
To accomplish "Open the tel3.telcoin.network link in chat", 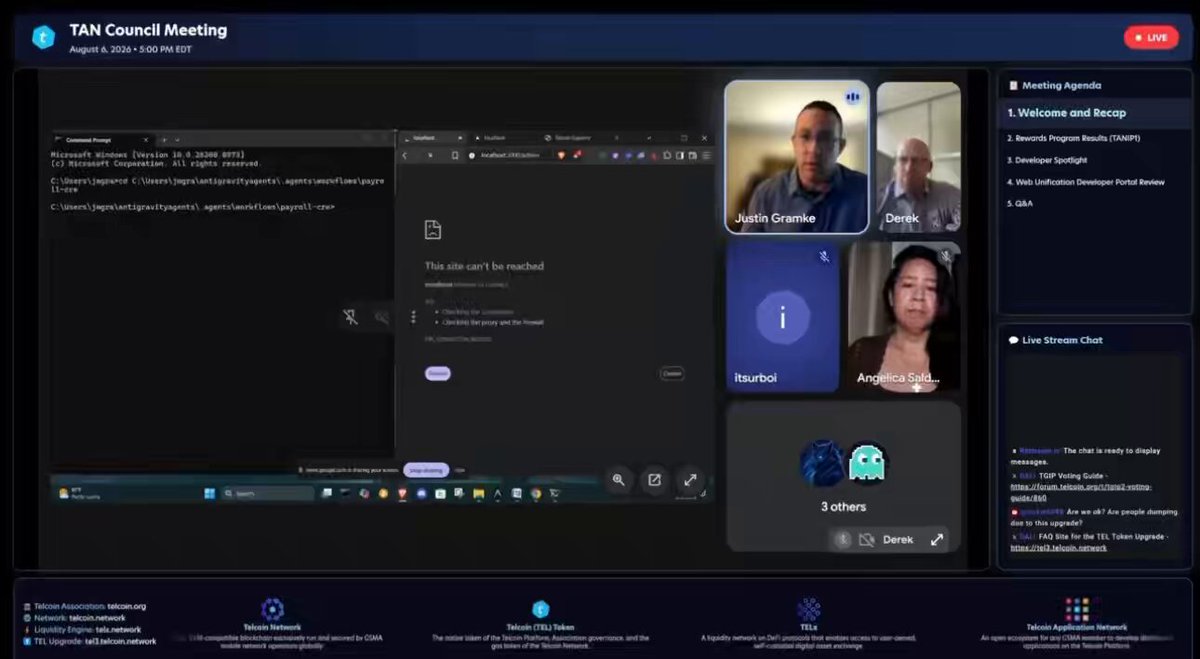I will point(1058,548).
